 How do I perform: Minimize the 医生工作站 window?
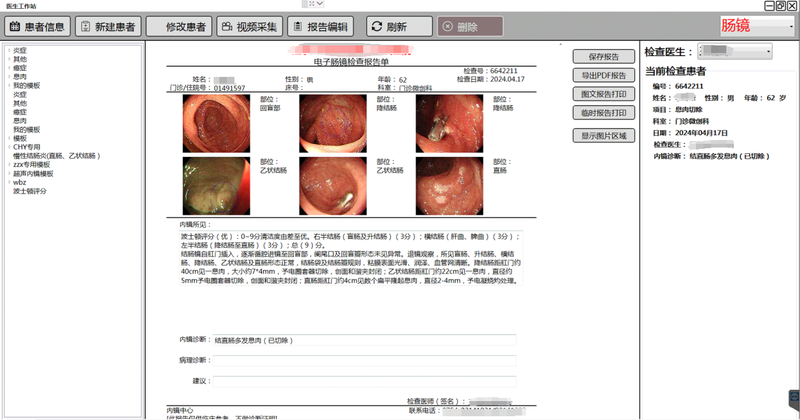tap(769, 6)
